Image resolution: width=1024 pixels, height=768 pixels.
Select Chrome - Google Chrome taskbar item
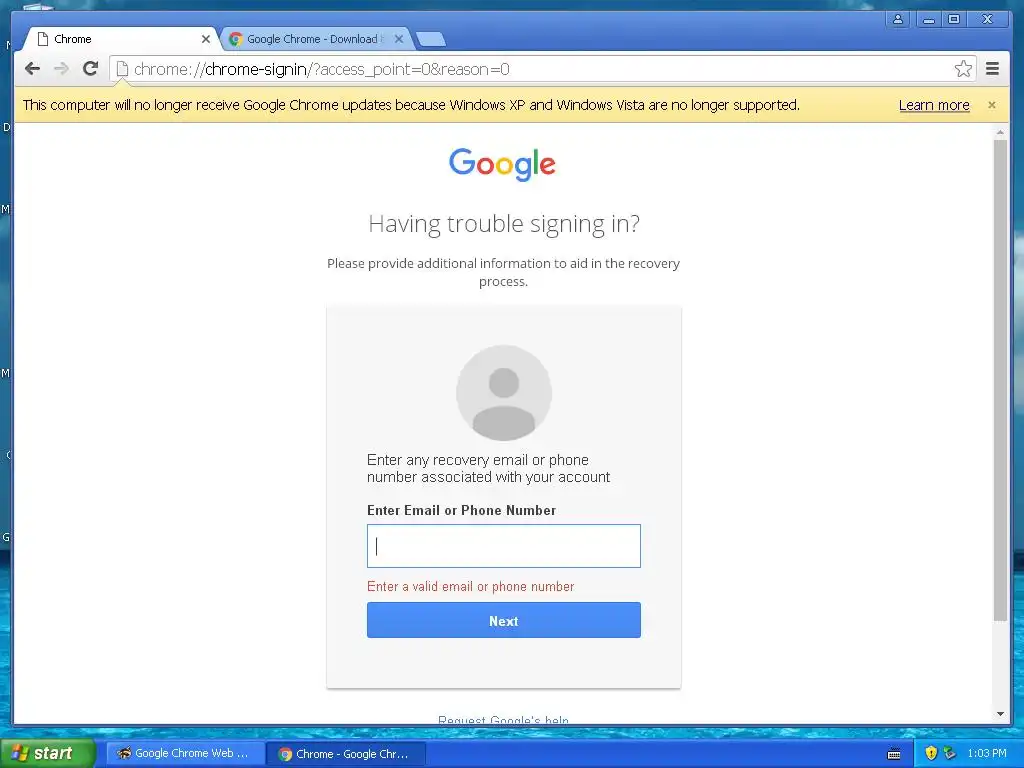point(346,754)
